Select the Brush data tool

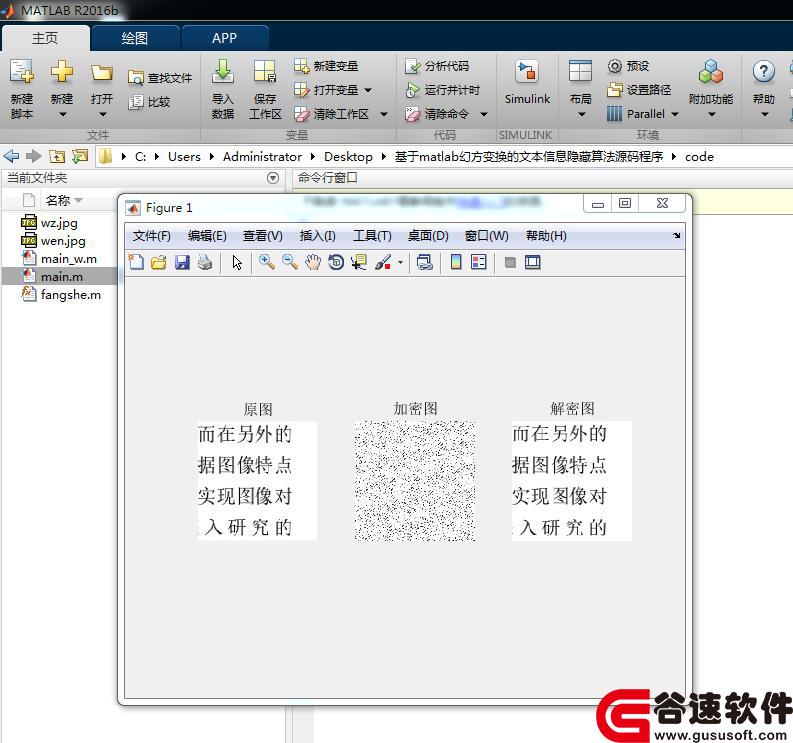383,262
